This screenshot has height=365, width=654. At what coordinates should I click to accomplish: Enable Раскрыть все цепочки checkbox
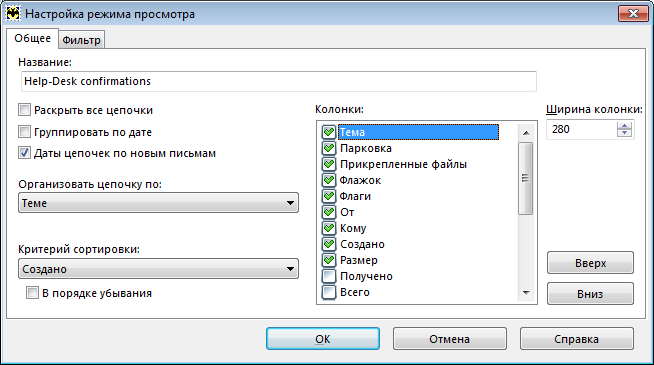(x=25, y=110)
